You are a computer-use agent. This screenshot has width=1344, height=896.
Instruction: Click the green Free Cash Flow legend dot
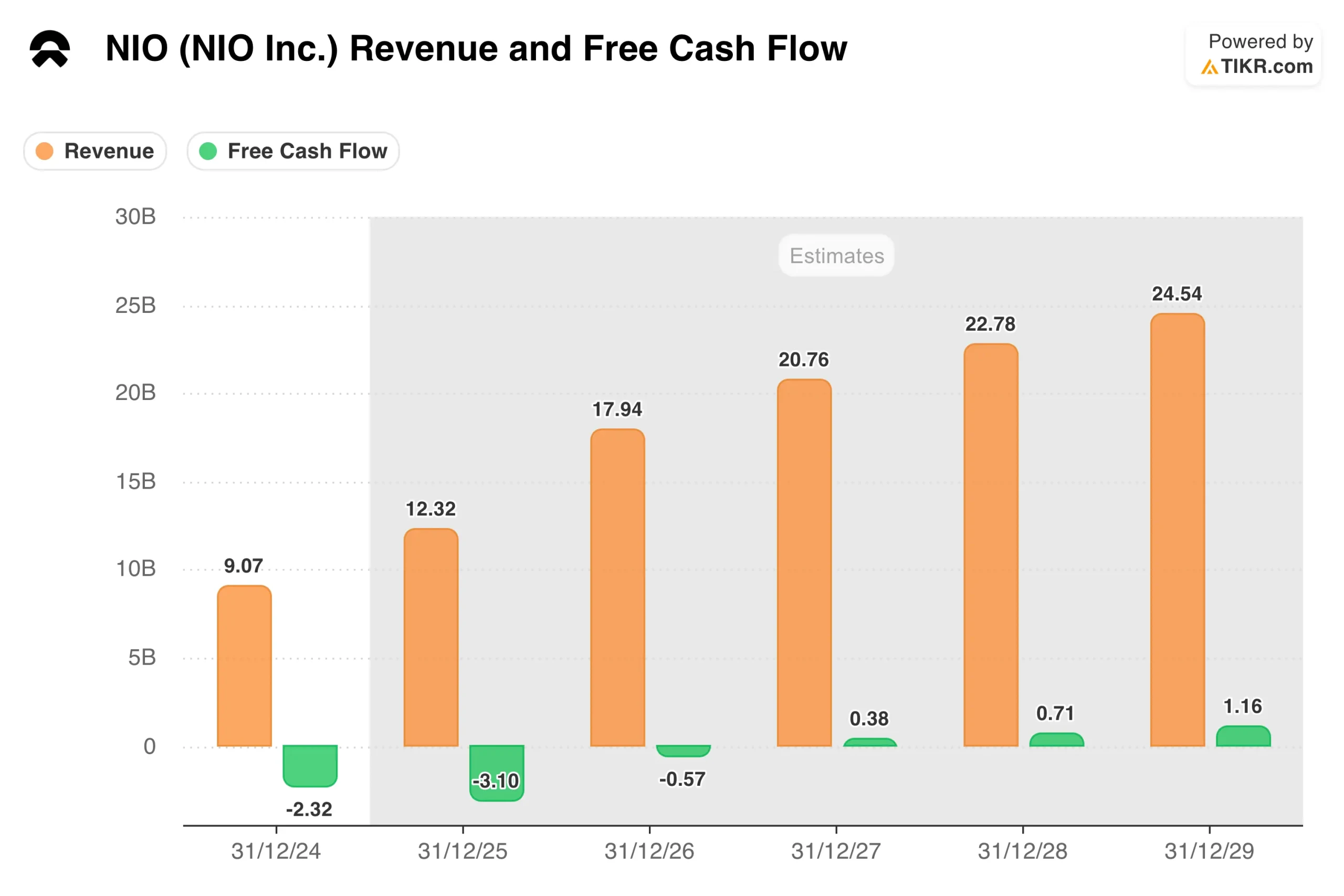pos(208,151)
